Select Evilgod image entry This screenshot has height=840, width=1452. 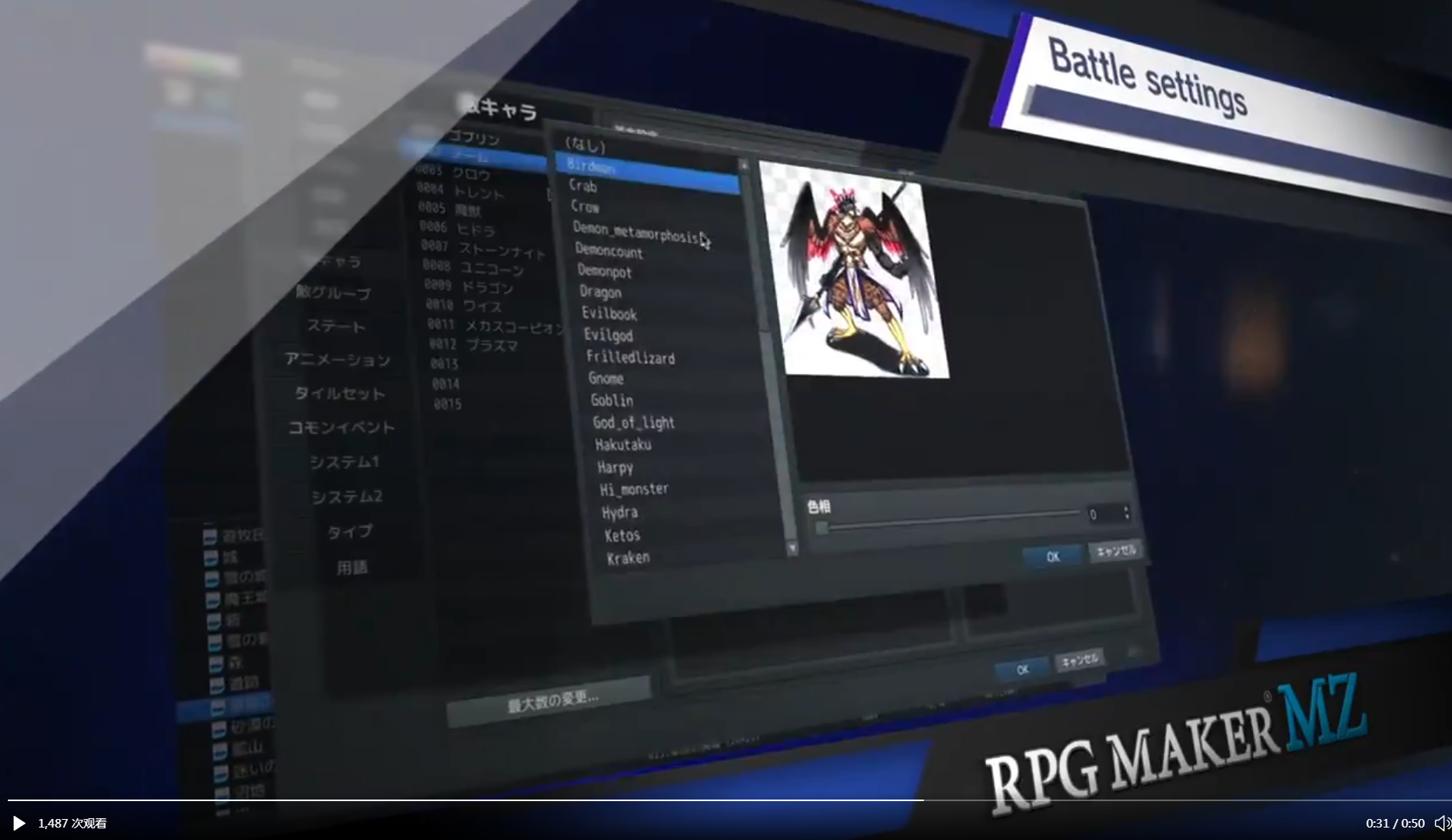coord(608,335)
